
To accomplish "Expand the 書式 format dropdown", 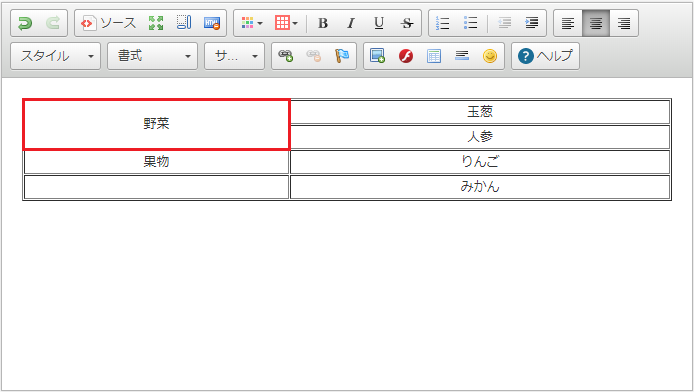I will coord(153,56).
